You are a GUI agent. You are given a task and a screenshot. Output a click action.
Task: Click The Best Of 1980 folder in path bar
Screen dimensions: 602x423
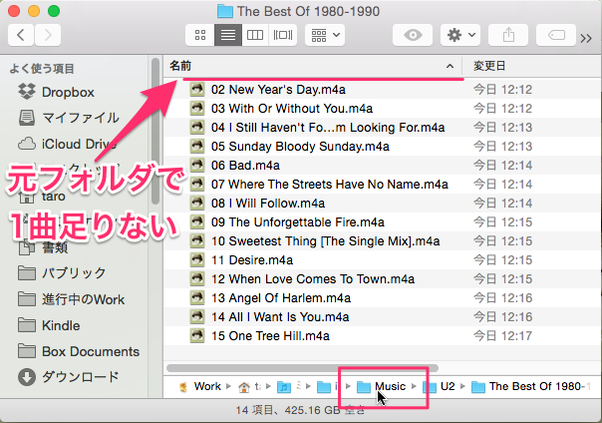(x=530, y=387)
